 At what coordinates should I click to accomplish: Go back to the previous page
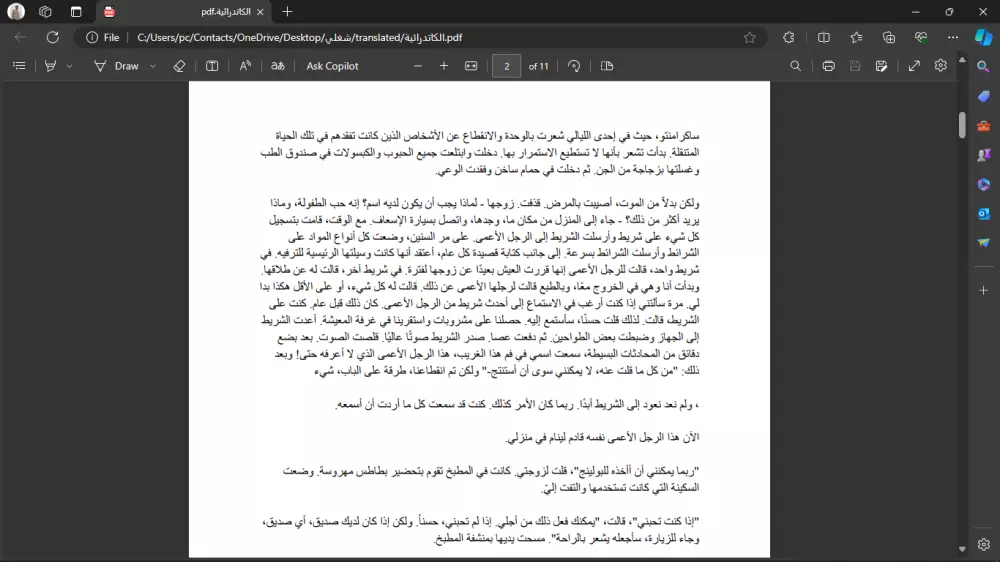(x=20, y=38)
